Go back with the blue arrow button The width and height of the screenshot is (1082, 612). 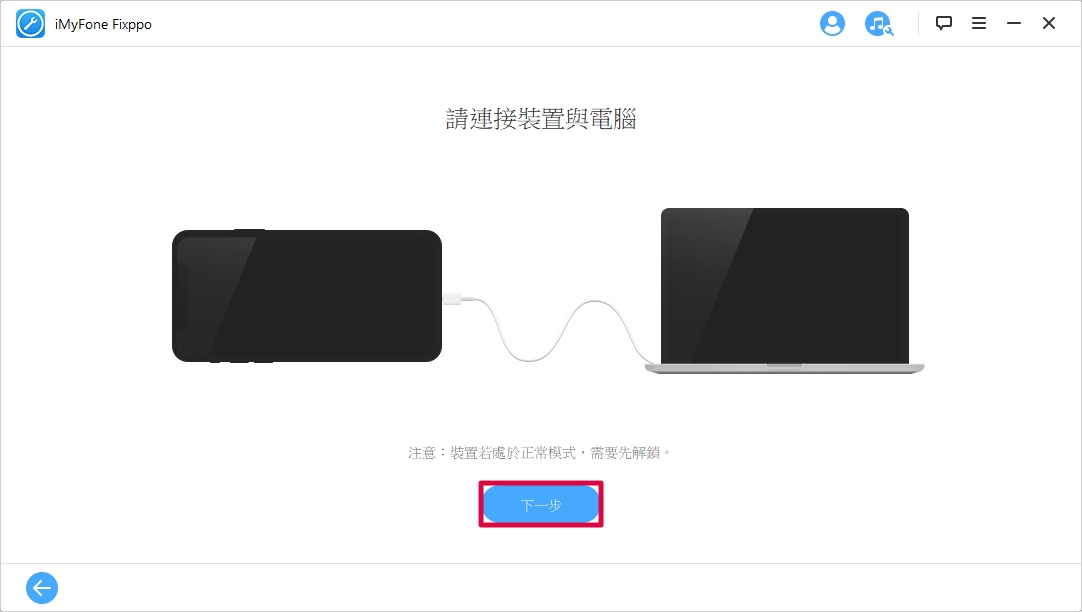42,588
